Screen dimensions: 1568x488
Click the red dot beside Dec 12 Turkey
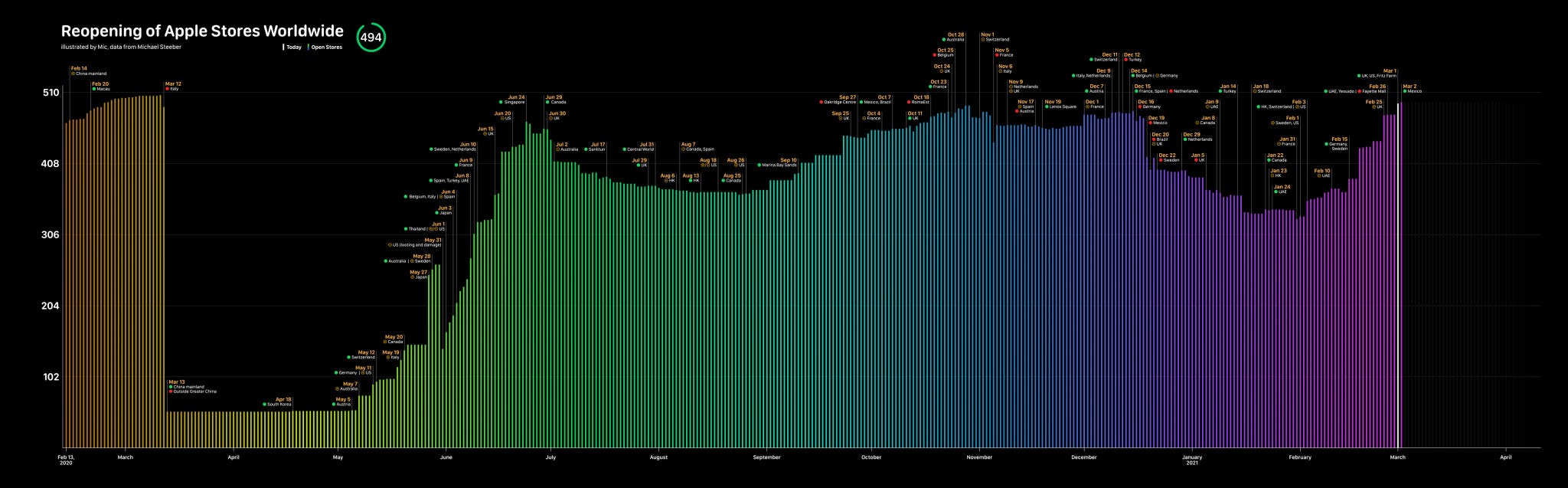coord(1126,60)
